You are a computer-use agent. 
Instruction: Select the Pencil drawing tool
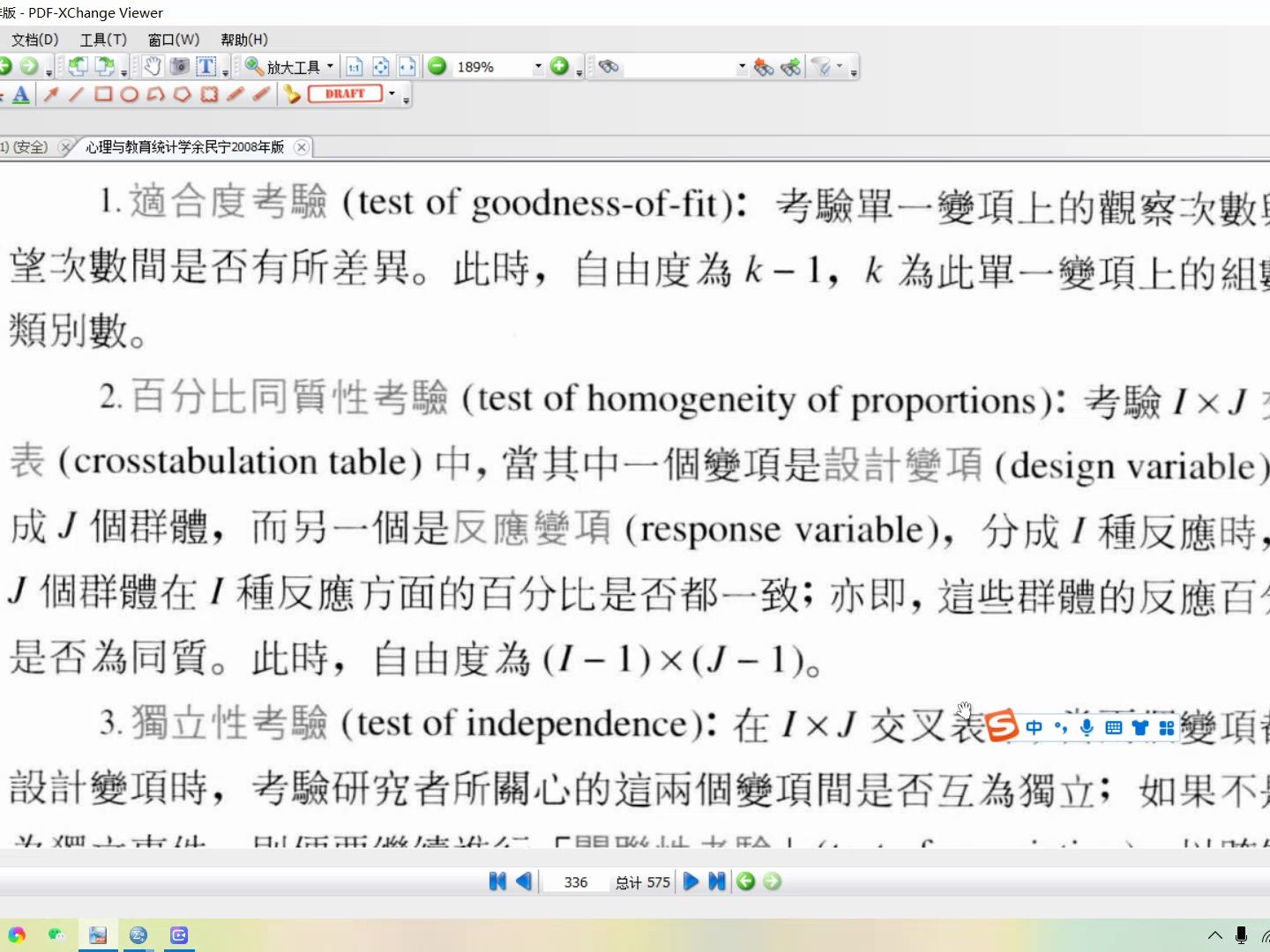click(x=235, y=94)
